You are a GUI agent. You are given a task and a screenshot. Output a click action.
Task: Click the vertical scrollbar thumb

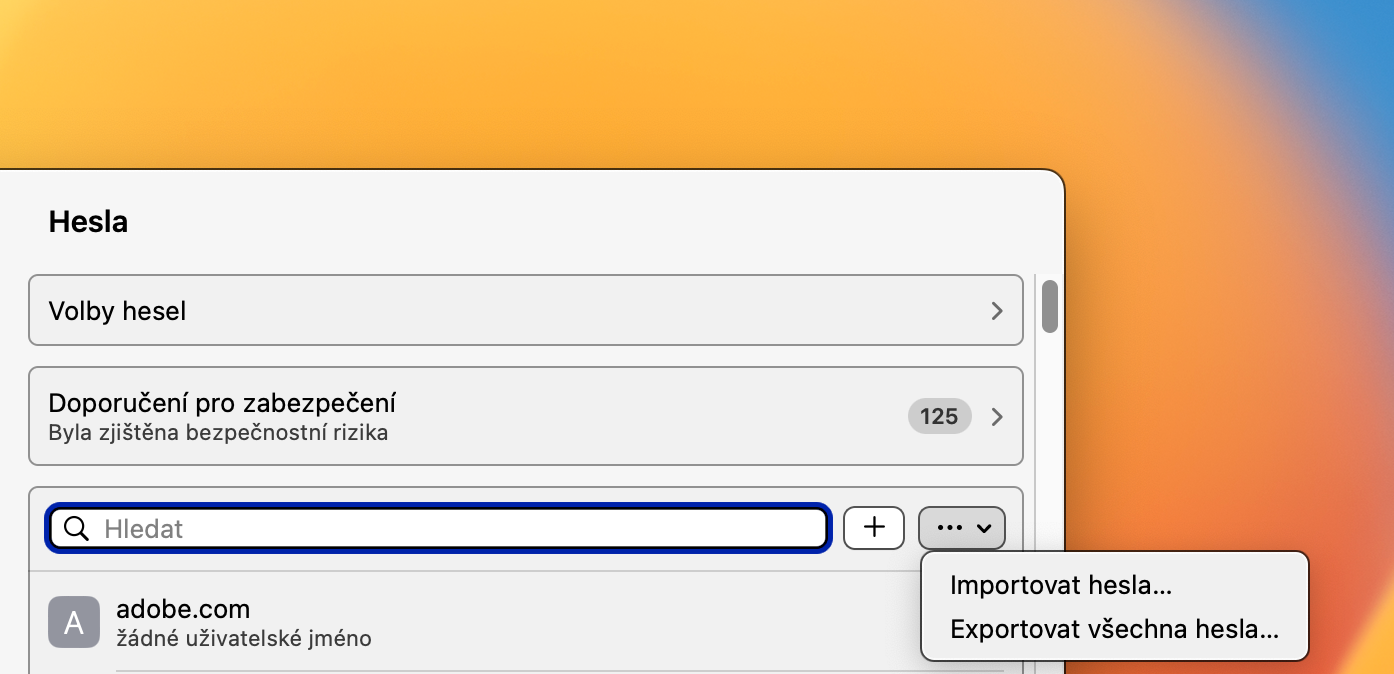[x=1049, y=306]
